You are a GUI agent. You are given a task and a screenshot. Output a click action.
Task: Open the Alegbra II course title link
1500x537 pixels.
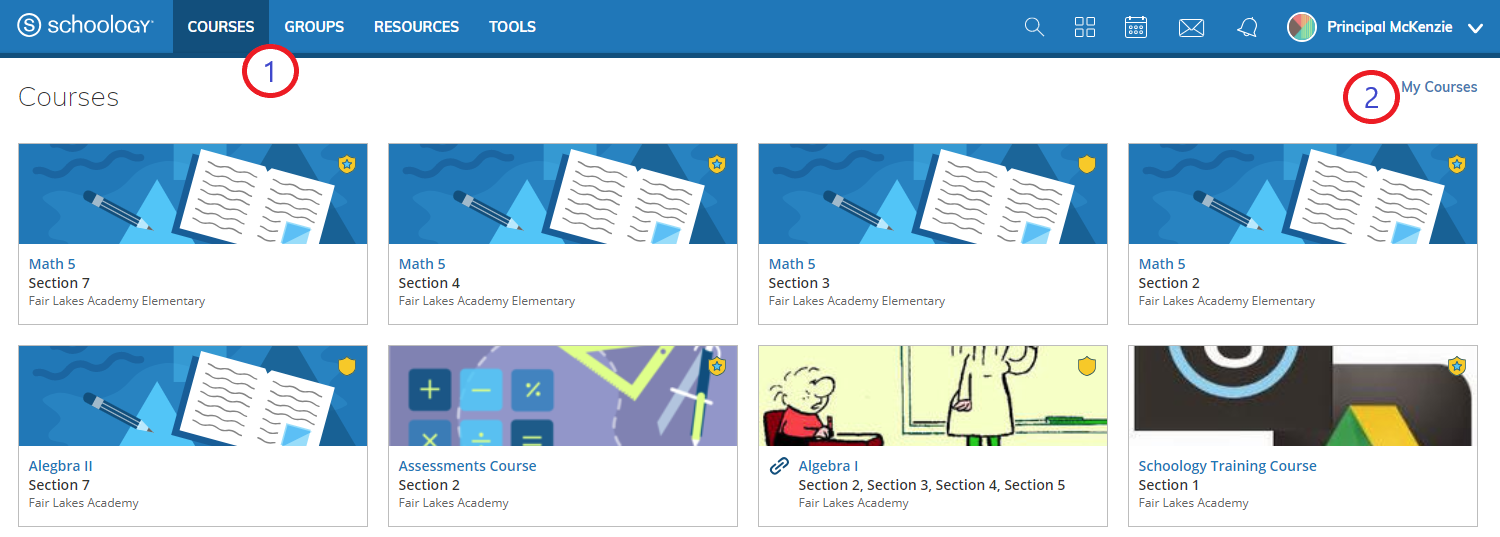[x=60, y=466]
